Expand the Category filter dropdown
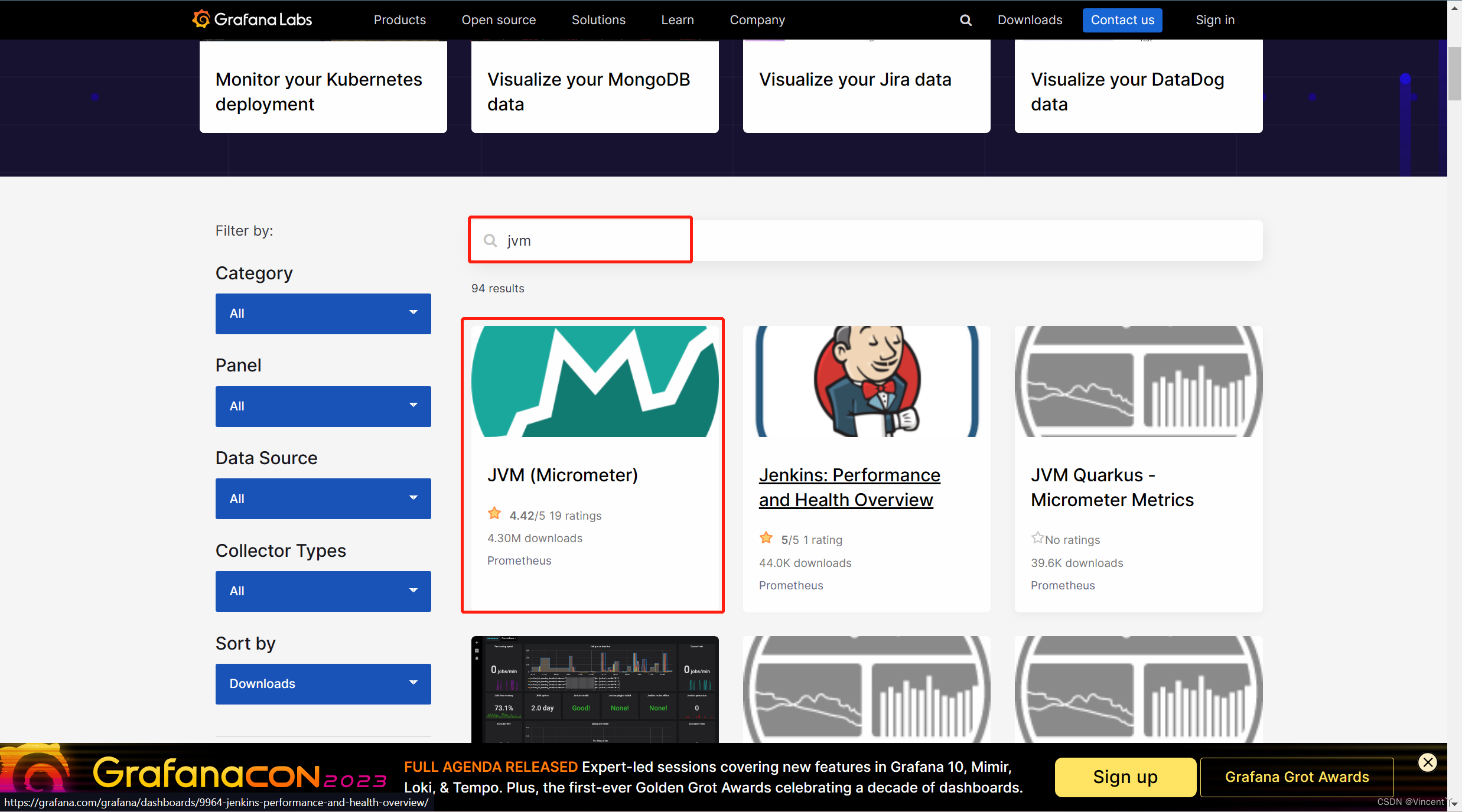This screenshot has width=1462, height=812. [323, 314]
